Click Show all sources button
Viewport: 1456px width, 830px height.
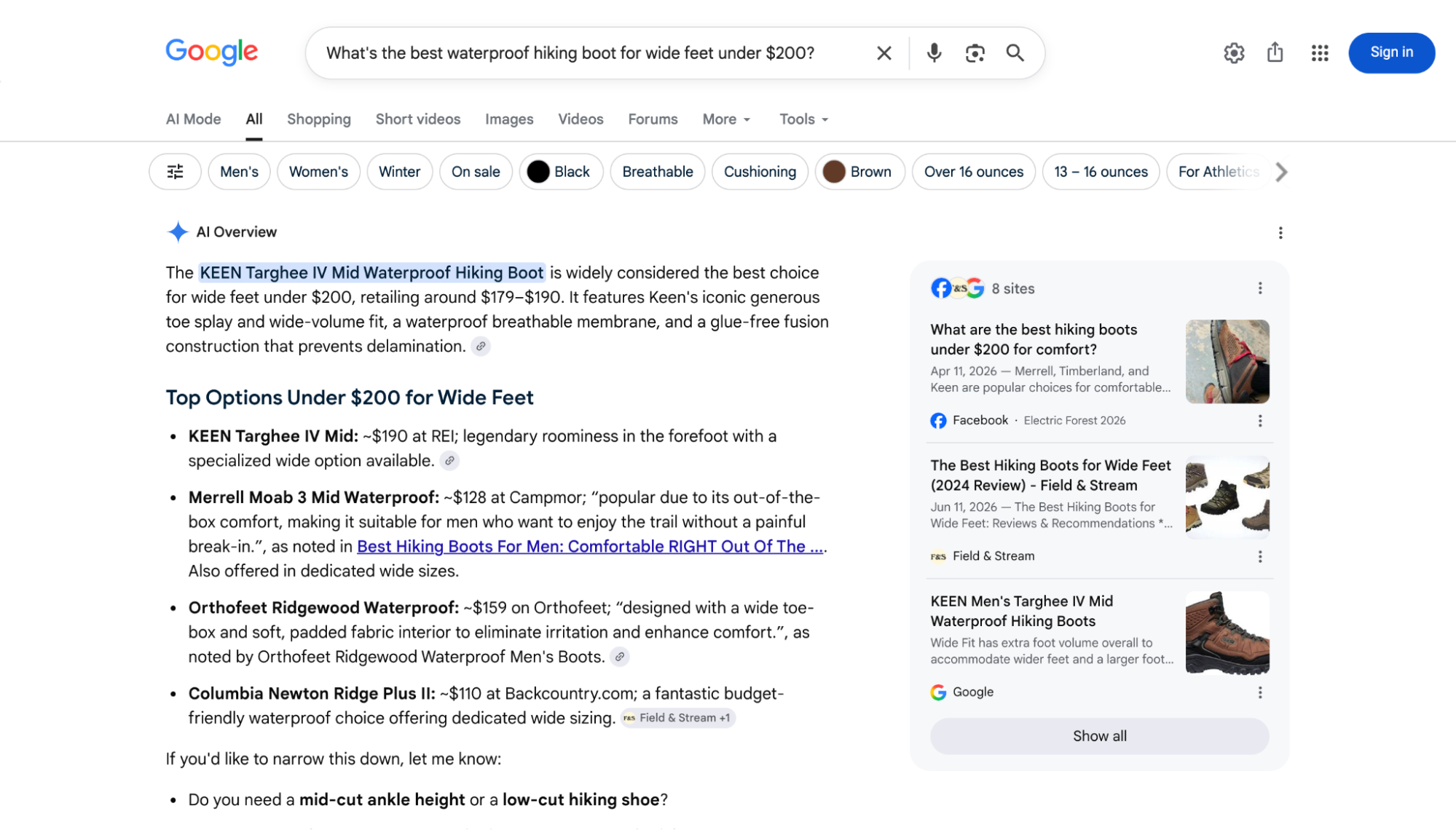click(1099, 736)
